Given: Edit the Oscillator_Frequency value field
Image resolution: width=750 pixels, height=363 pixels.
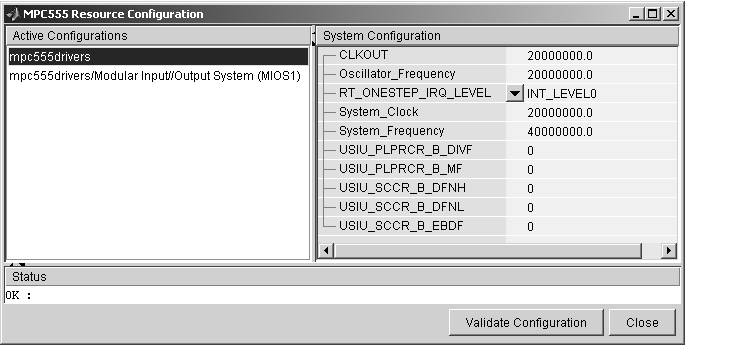Looking at the screenshot, I should coord(591,75).
